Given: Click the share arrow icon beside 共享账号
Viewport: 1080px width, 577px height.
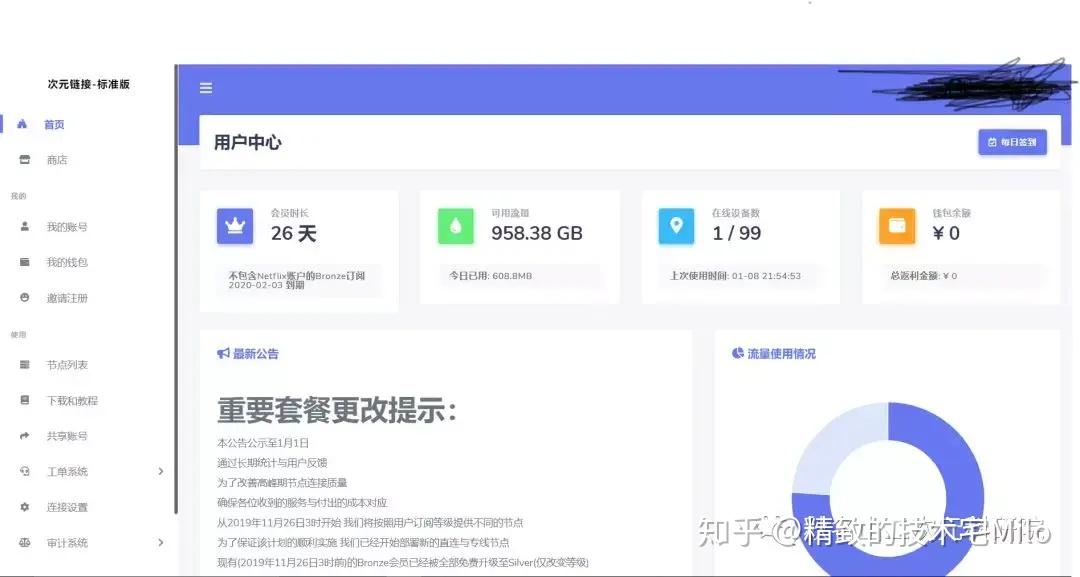Looking at the screenshot, I should click(25, 436).
